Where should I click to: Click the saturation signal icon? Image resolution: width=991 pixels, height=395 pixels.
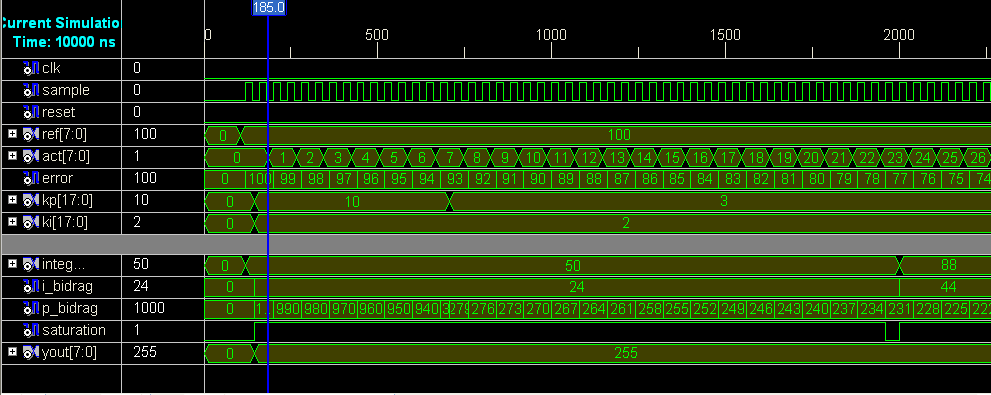tap(30, 331)
